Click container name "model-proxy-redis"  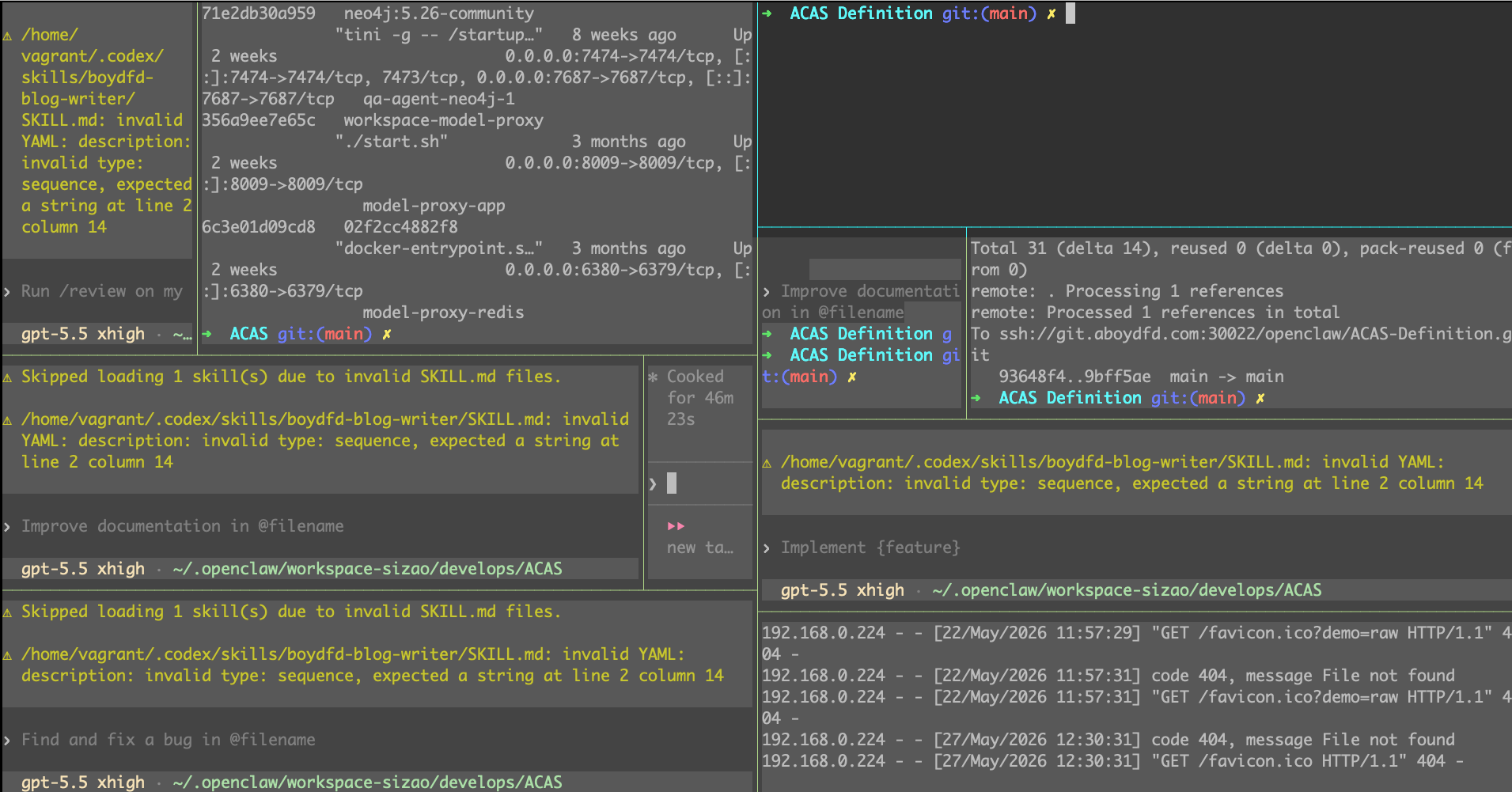[444, 313]
